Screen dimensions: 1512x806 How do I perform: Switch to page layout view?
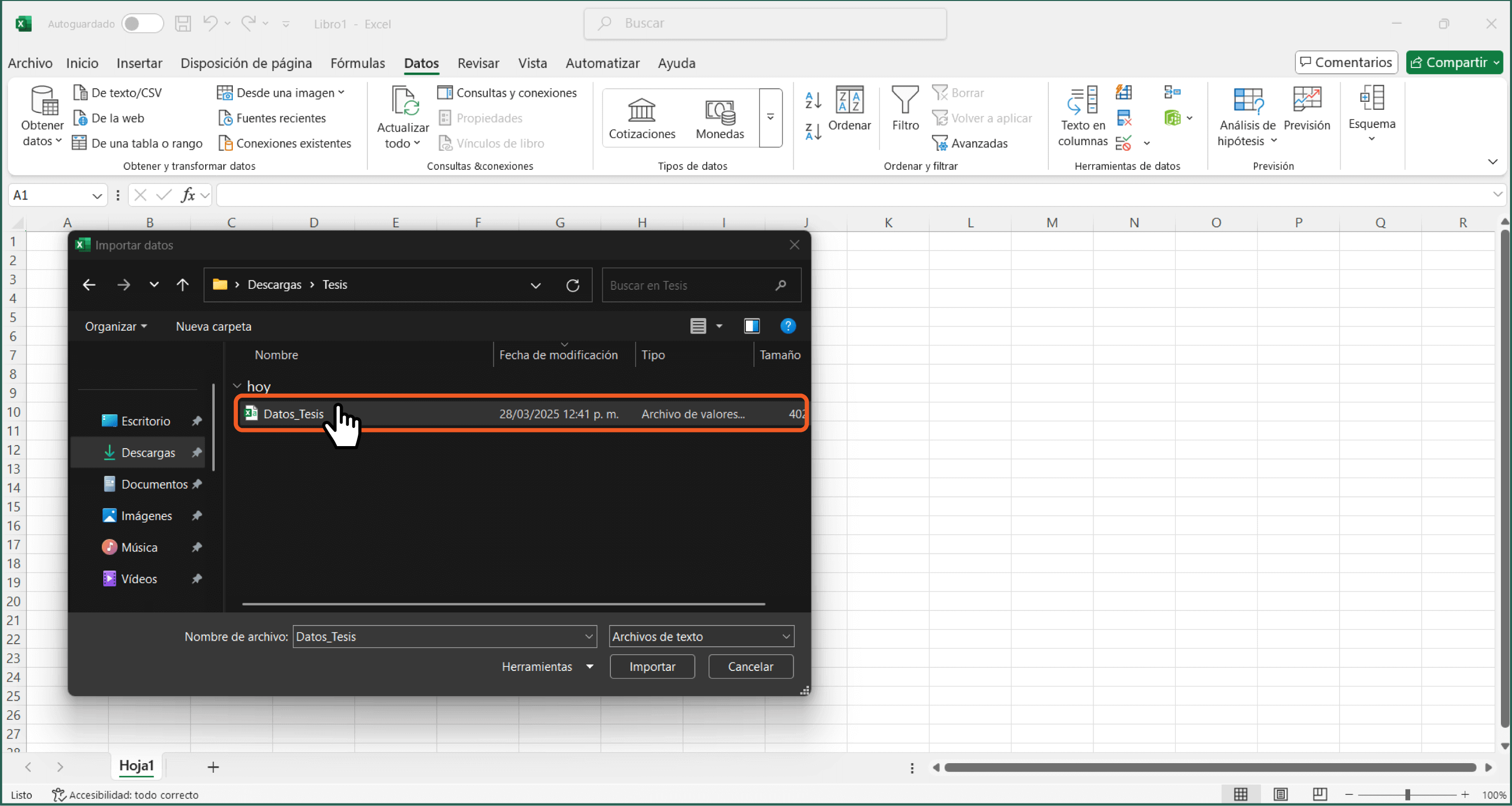pos(1280,794)
